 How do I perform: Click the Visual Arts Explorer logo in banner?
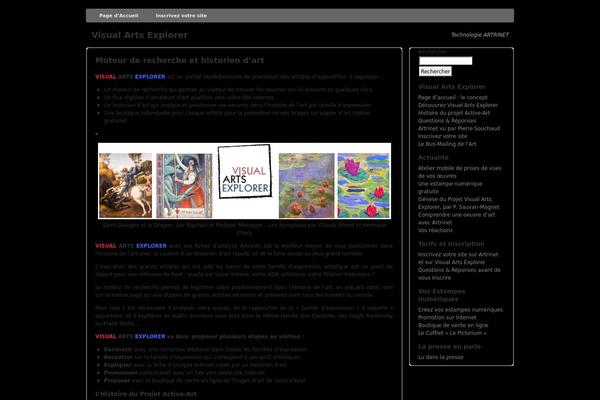tap(245, 171)
